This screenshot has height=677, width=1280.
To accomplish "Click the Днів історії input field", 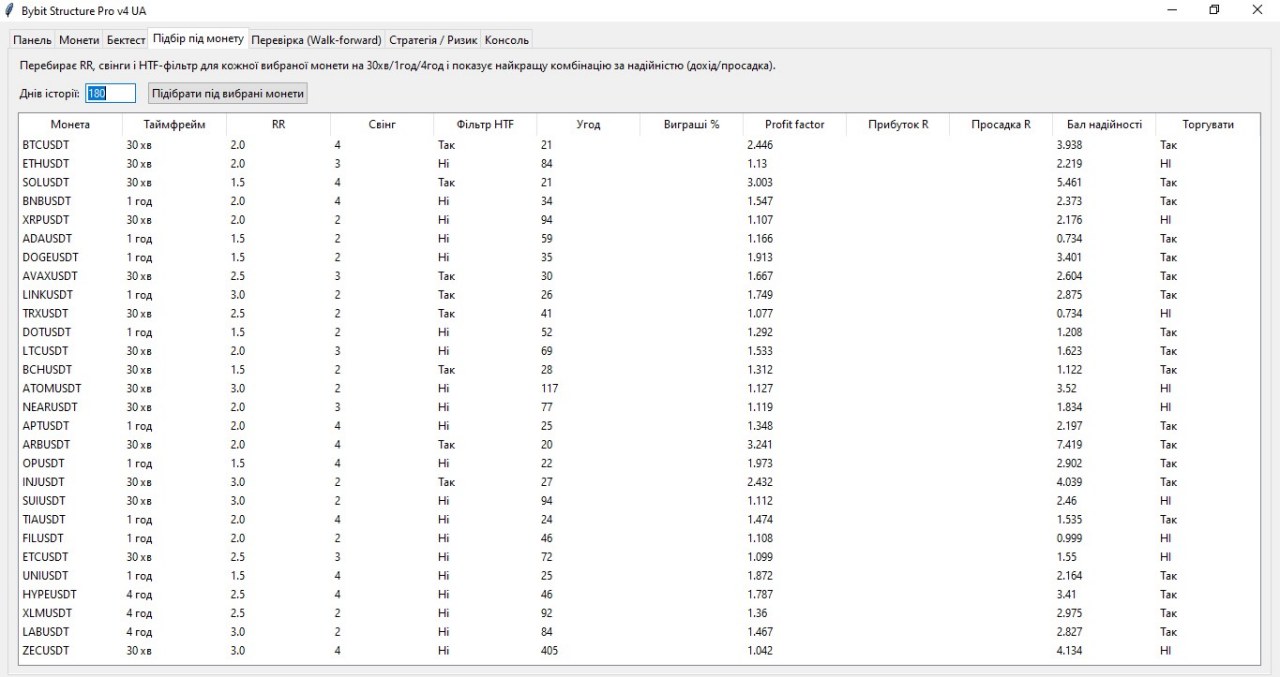I will click(110, 93).
